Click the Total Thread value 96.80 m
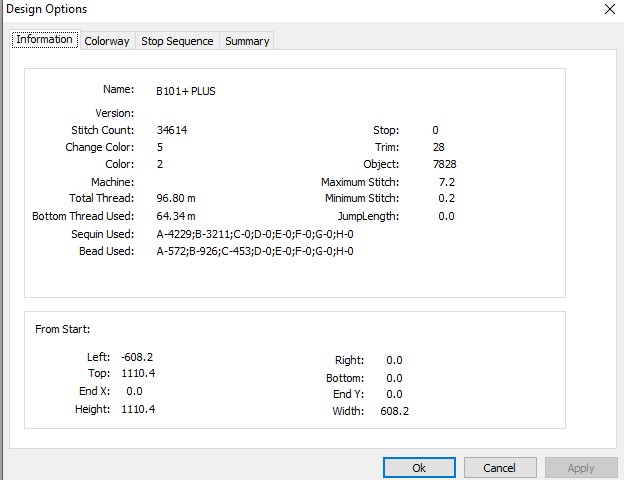This screenshot has height=480, width=624. (x=176, y=198)
